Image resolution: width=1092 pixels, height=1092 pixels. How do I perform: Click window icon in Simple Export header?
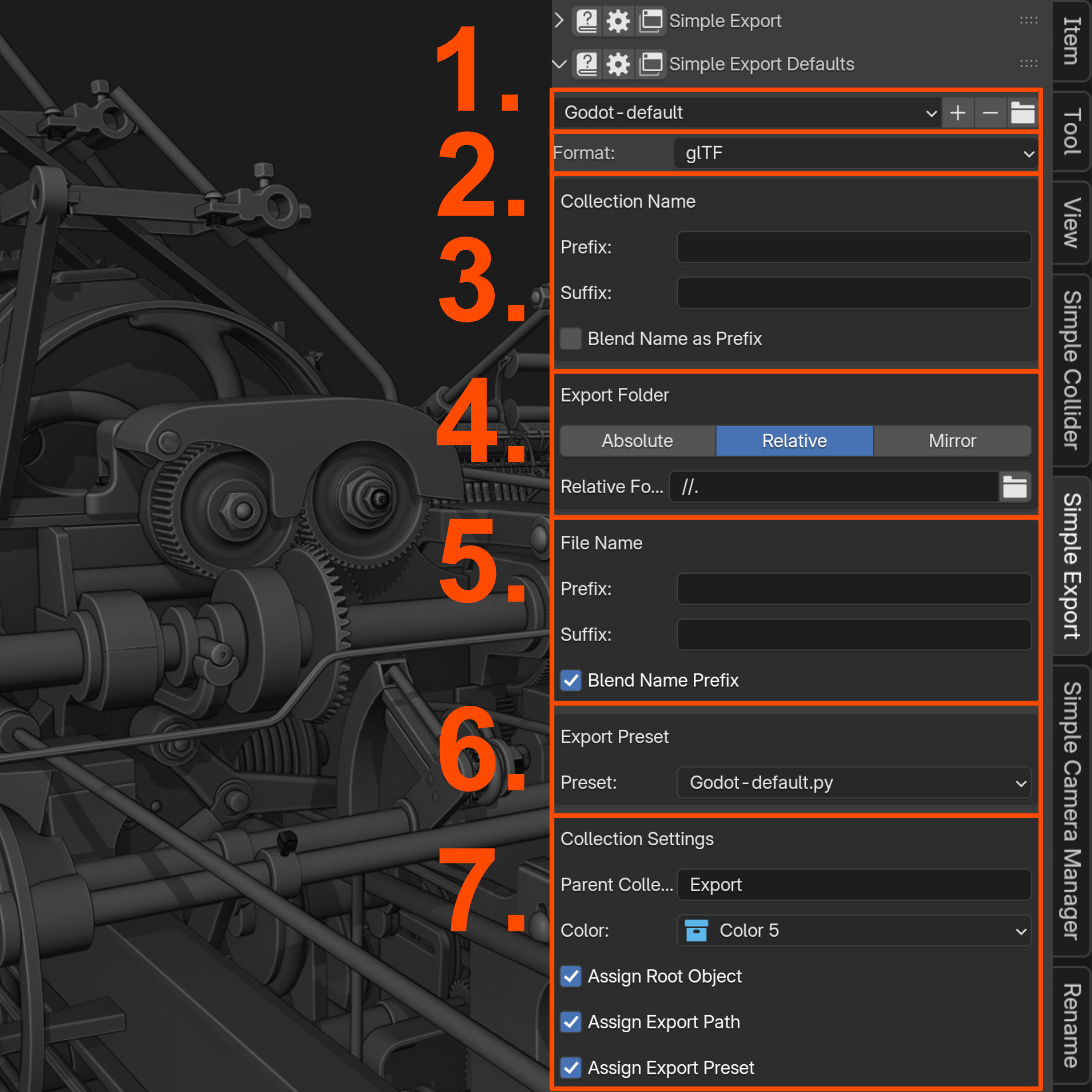pos(650,20)
